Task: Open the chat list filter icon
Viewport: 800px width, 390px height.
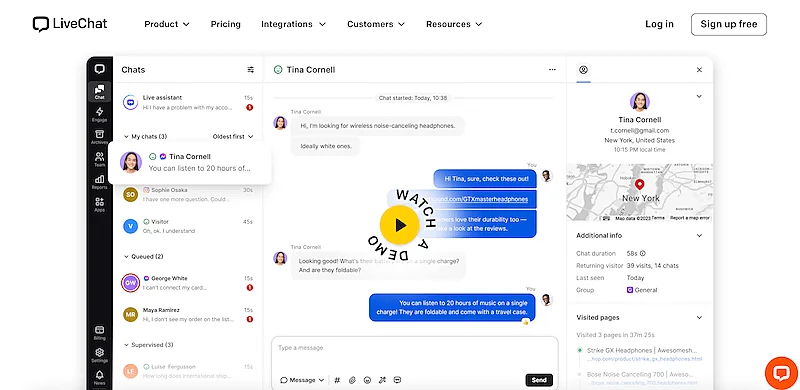Action: pyautogui.click(x=251, y=69)
